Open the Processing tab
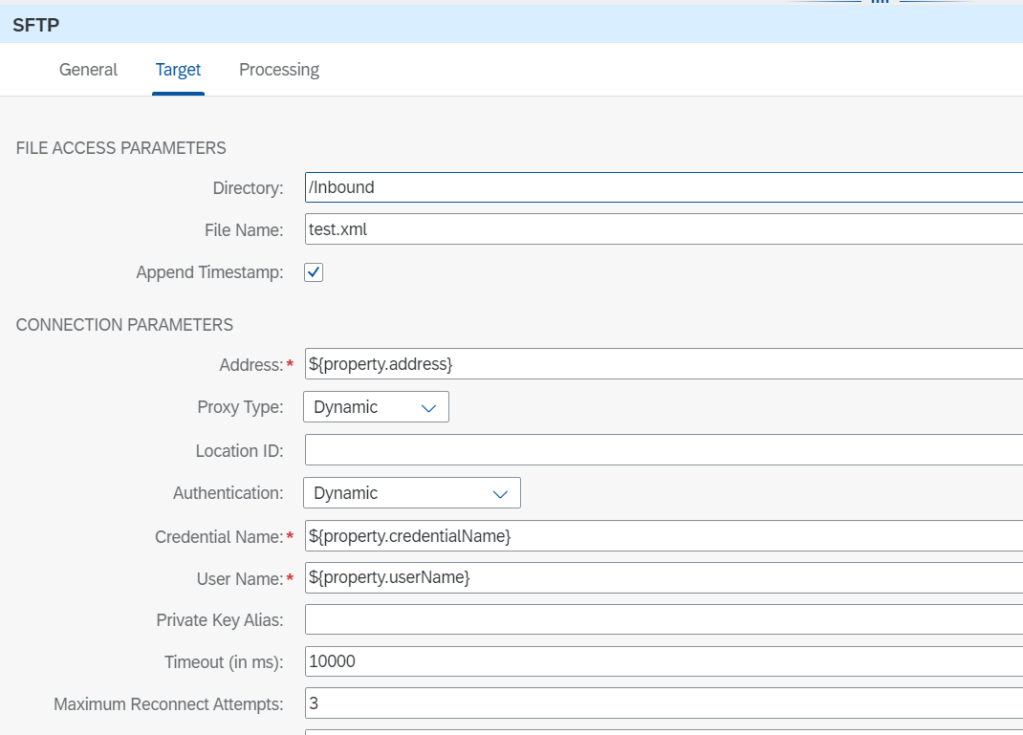The height and width of the screenshot is (735, 1023). 279,69
